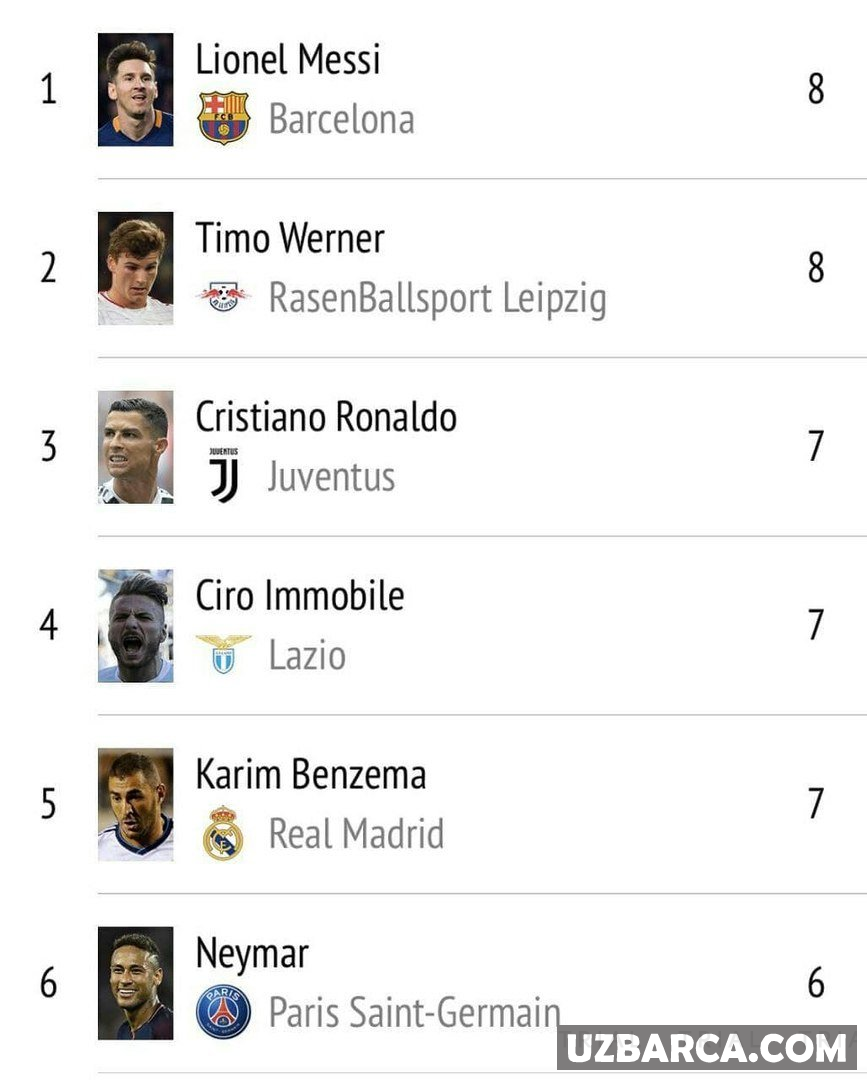Click the RB Leipzig club logo
Image resolution: width=867 pixels, height=1080 pixels.
tap(223, 297)
